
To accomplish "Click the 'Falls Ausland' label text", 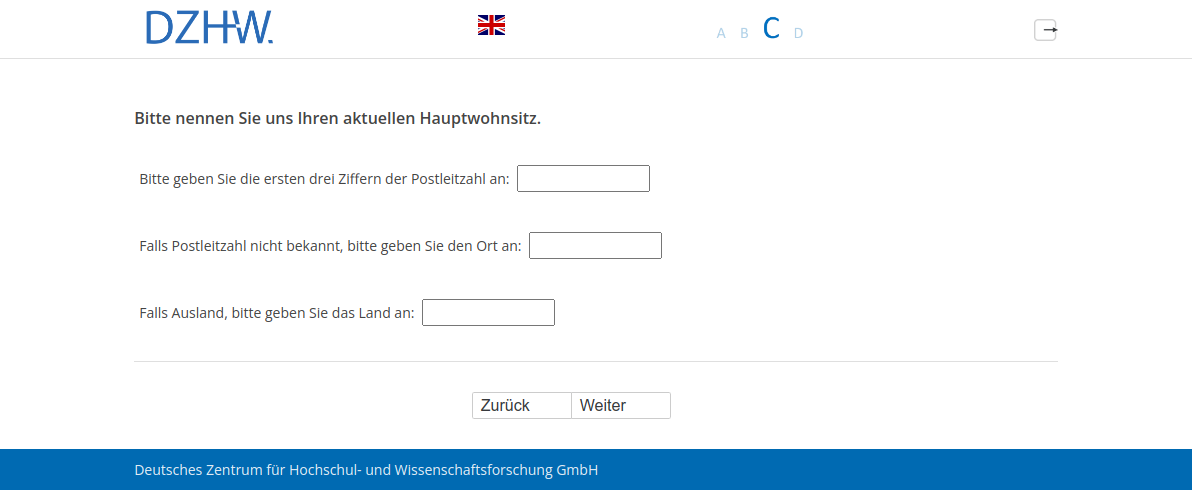I will tap(276, 313).
